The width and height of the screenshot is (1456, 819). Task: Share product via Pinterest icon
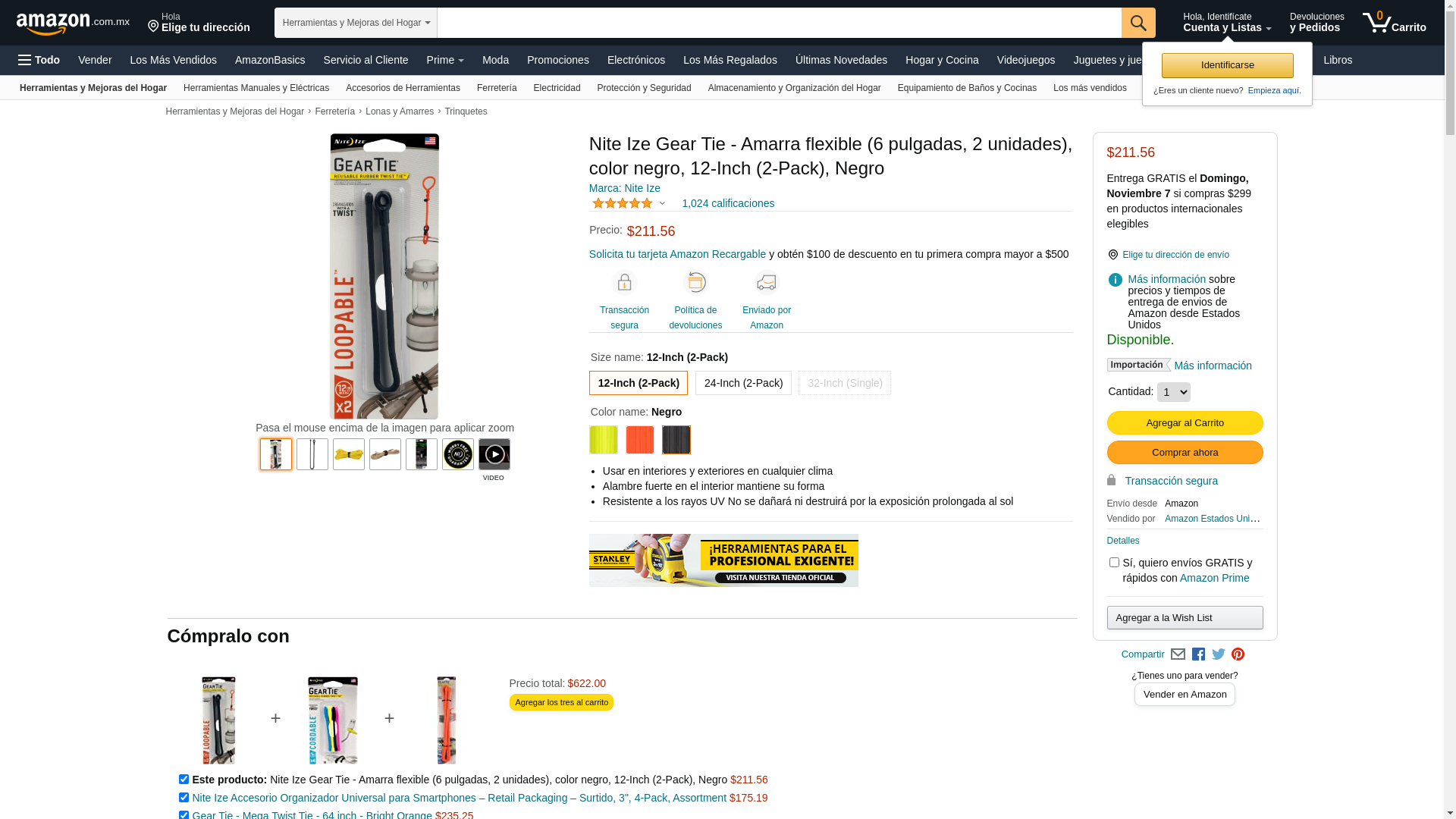coord(1238,654)
